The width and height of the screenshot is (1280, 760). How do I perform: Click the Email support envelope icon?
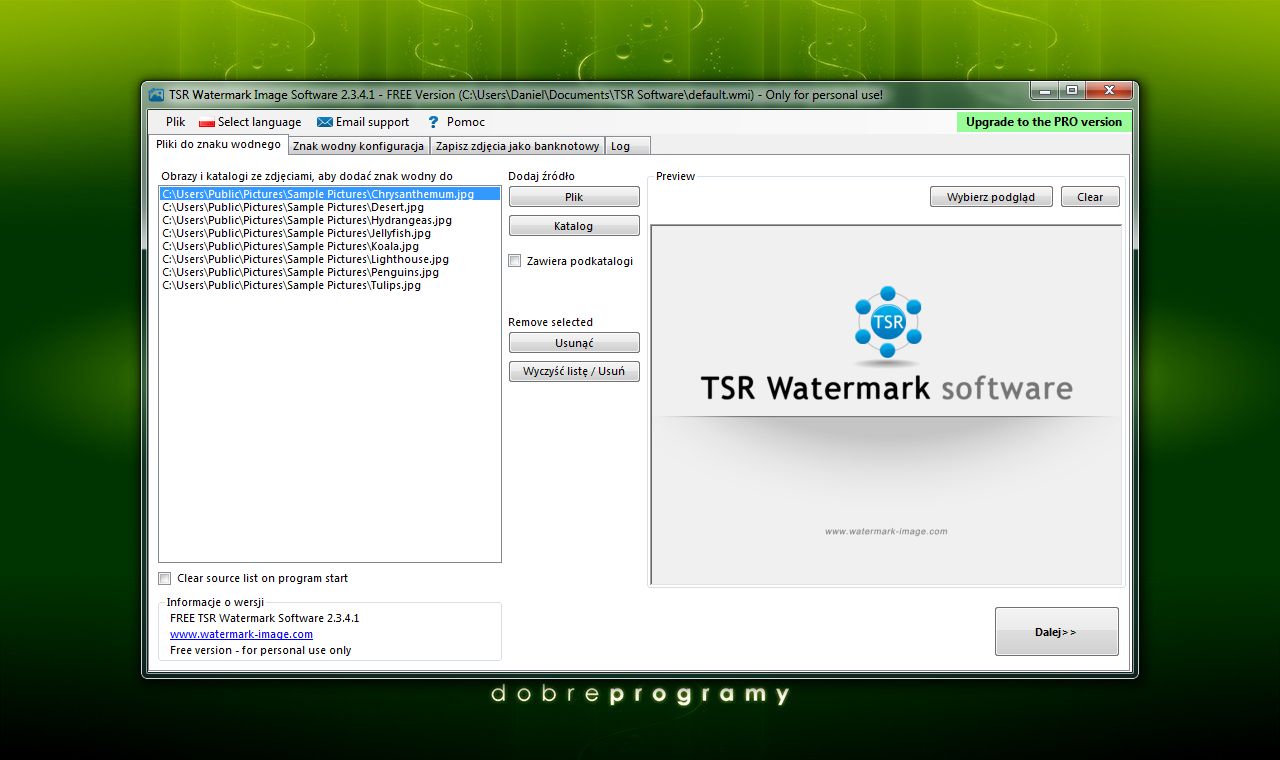(323, 121)
